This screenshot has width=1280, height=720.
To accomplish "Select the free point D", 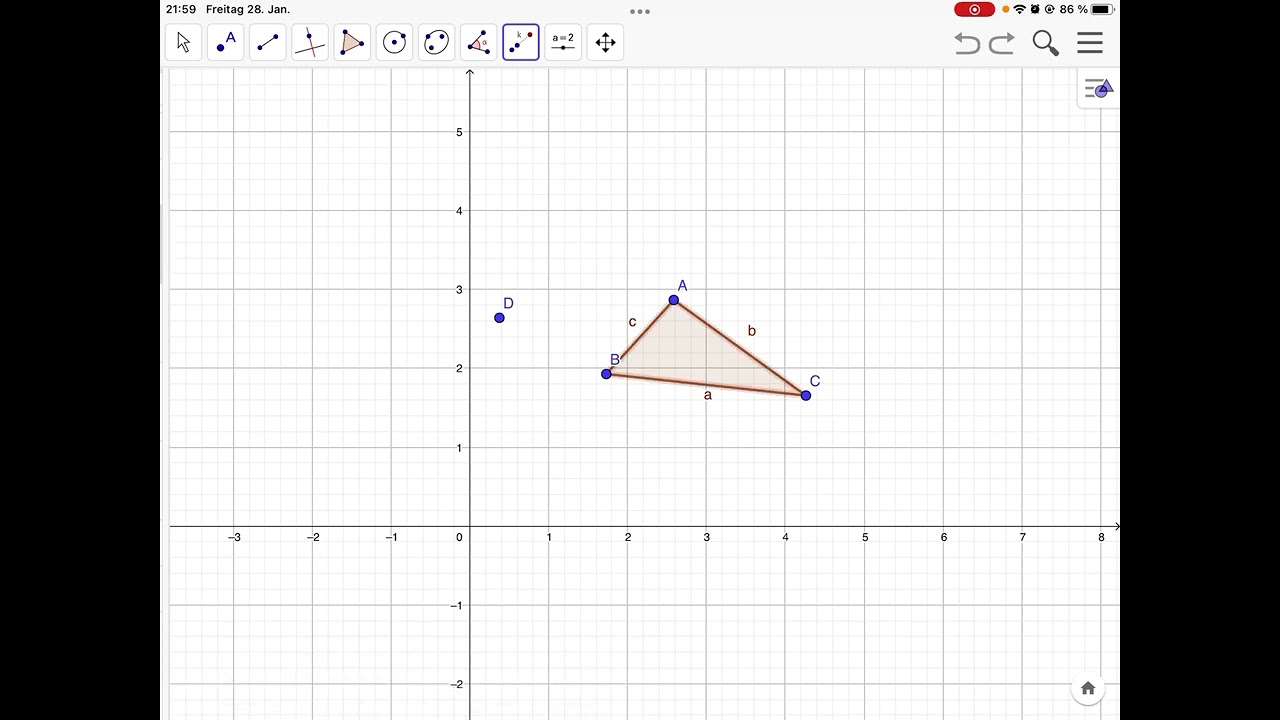I will click(x=500, y=318).
